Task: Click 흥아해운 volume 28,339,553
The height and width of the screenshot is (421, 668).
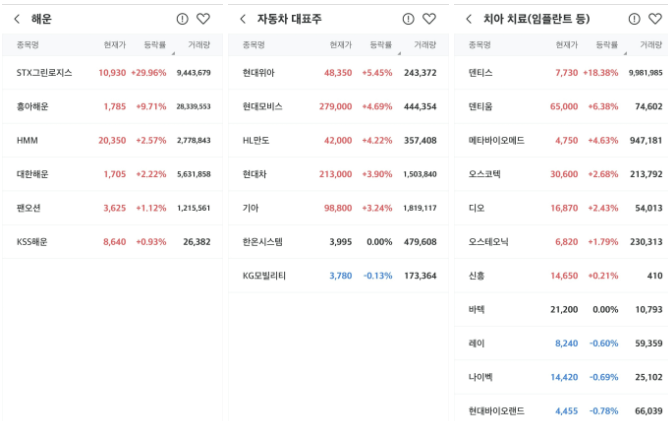Action: click(x=194, y=107)
